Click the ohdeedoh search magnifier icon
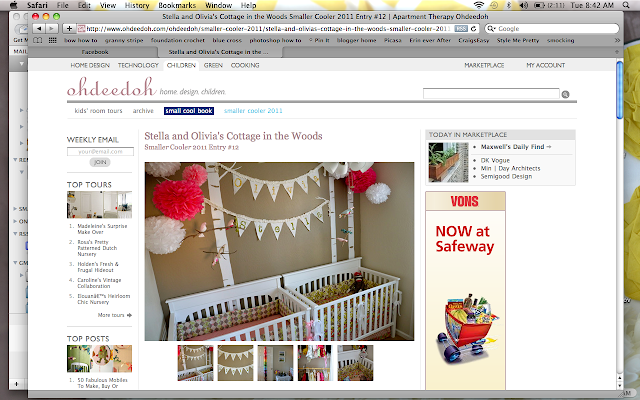Image resolution: width=640 pixels, height=400 pixels. click(565, 94)
